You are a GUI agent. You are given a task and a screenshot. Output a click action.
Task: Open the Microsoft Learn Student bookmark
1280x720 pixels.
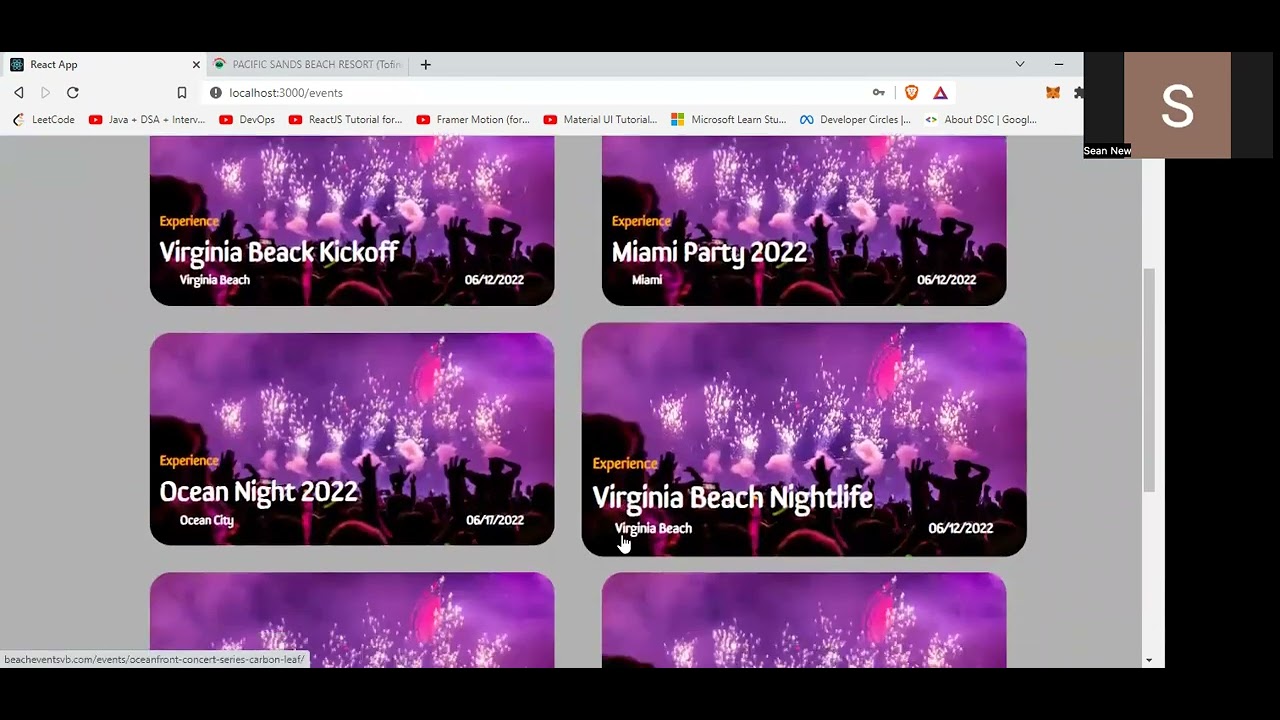tap(728, 119)
